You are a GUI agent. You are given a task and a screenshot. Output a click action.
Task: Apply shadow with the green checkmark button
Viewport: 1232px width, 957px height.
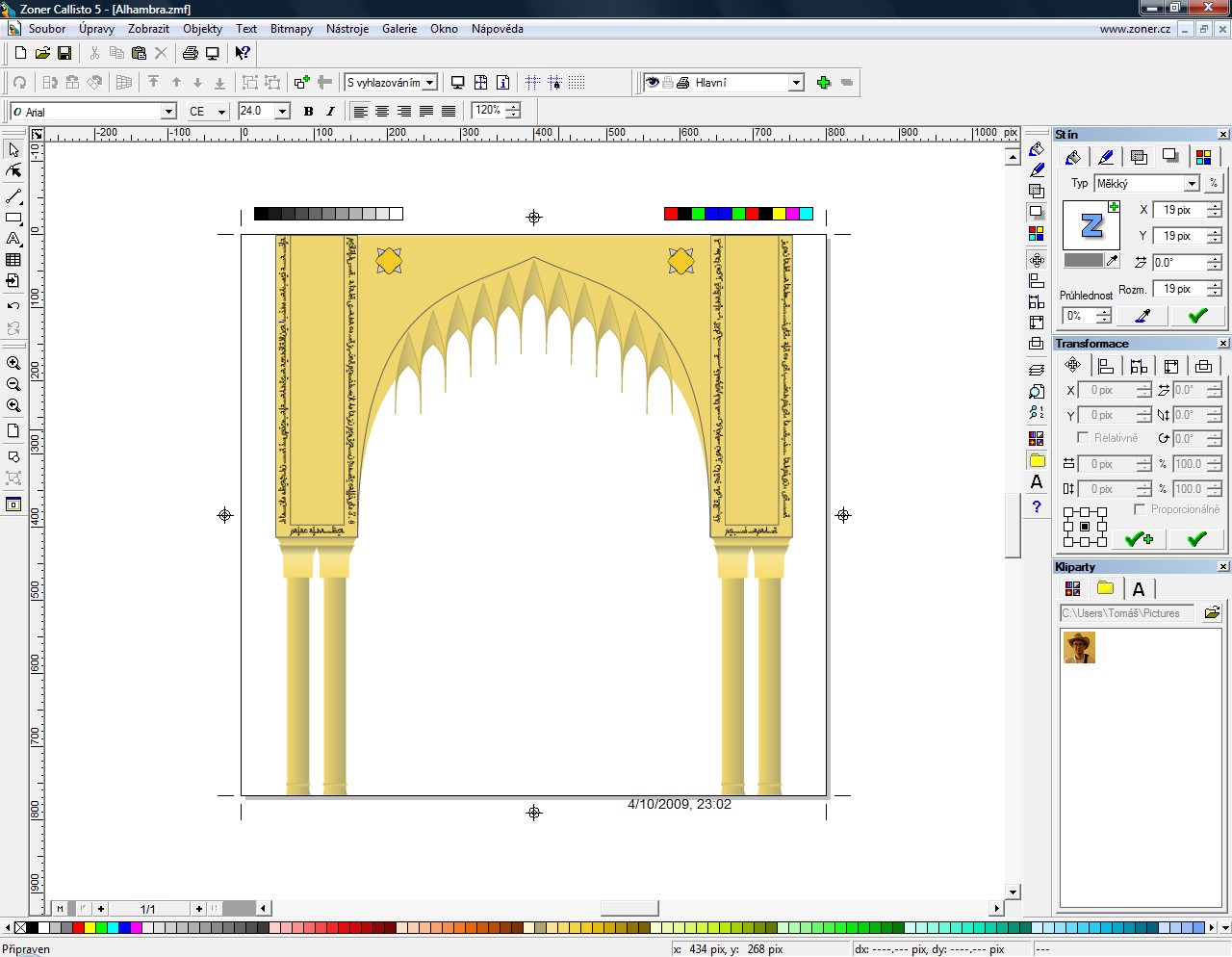1197,316
